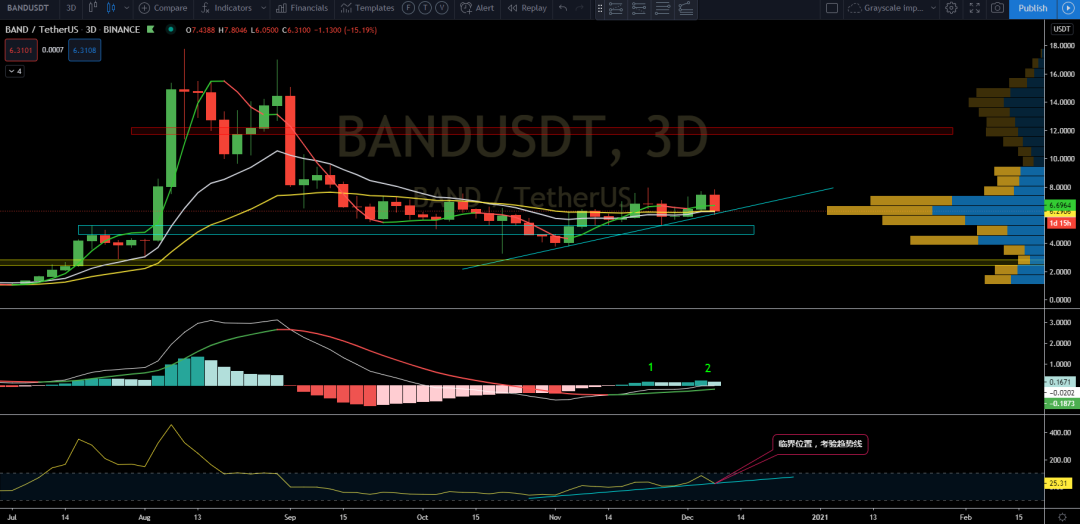This screenshot has width=1080, height=524.
Task: Change the 3D timeframe interval
Action: click(x=71, y=8)
